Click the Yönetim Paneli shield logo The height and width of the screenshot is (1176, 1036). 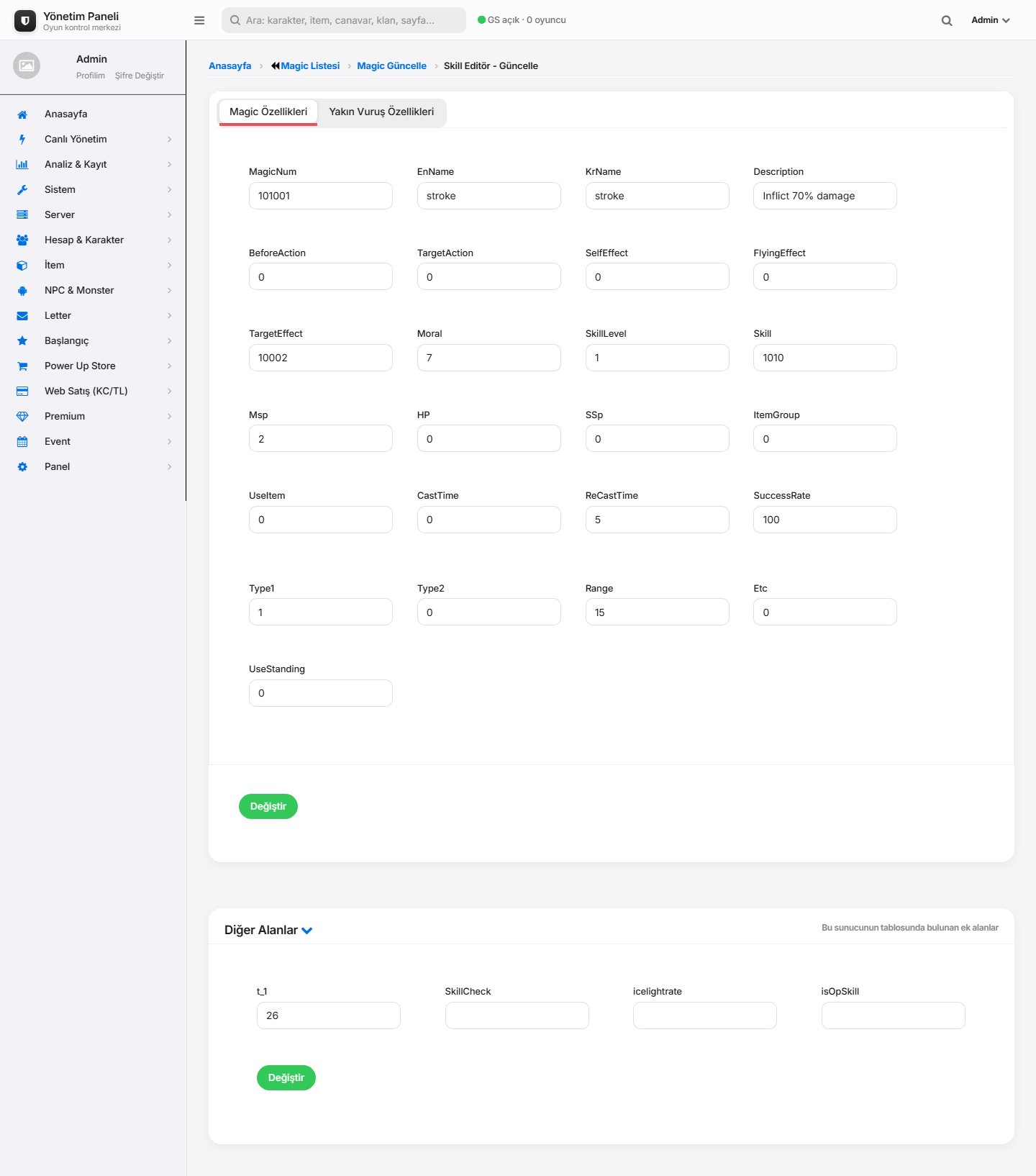point(25,21)
